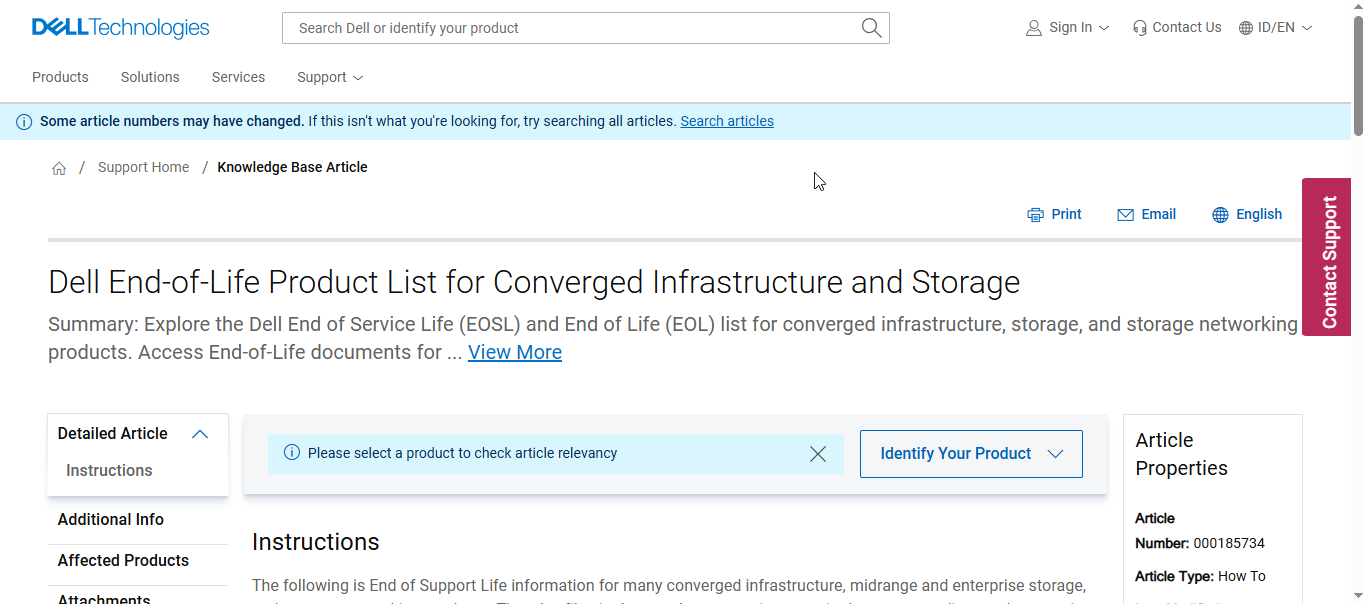Click the Print article icon
1364x604 pixels.
1035,215
